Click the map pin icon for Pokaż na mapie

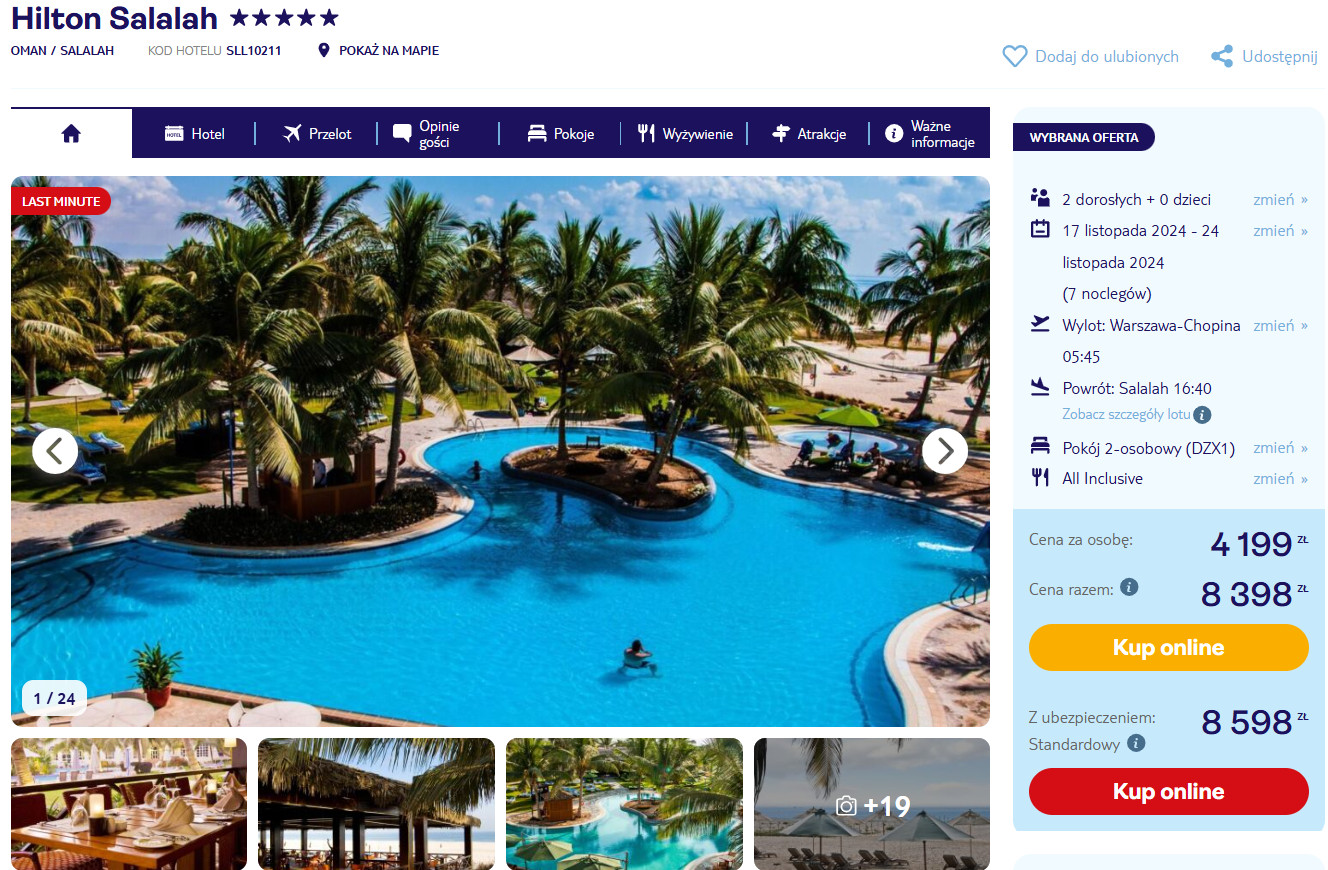point(323,51)
